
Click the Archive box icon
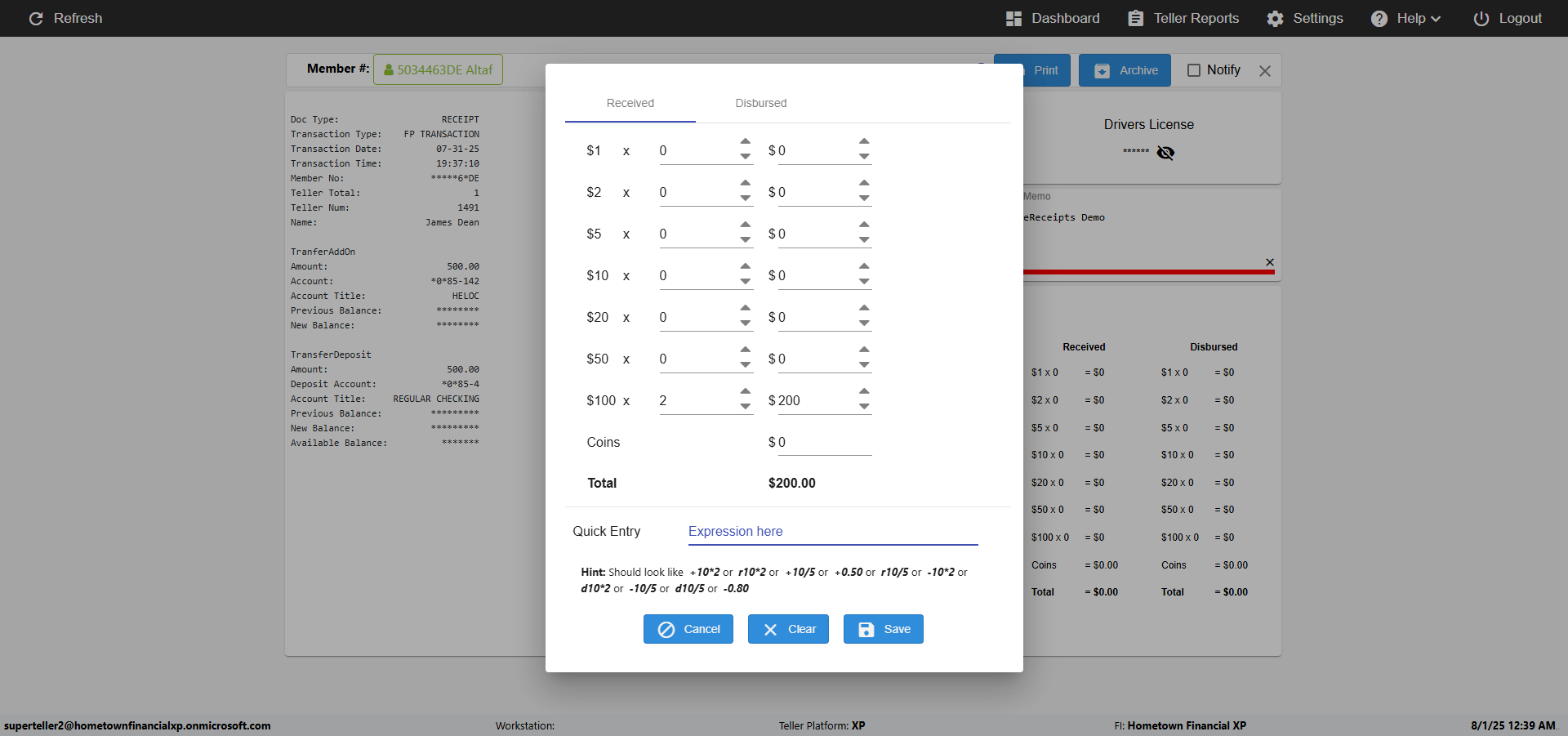click(x=1102, y=70)
